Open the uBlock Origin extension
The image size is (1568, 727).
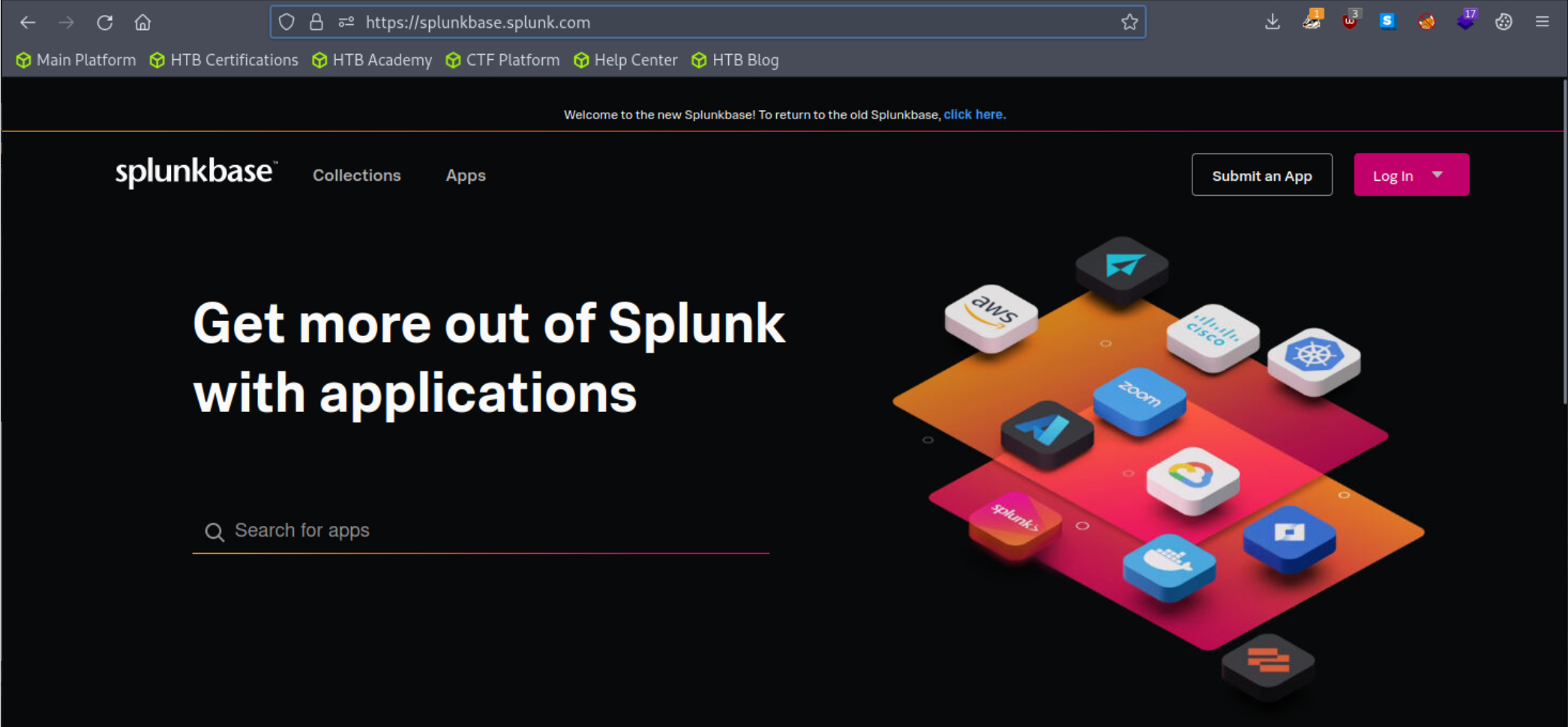(1351, 22)
